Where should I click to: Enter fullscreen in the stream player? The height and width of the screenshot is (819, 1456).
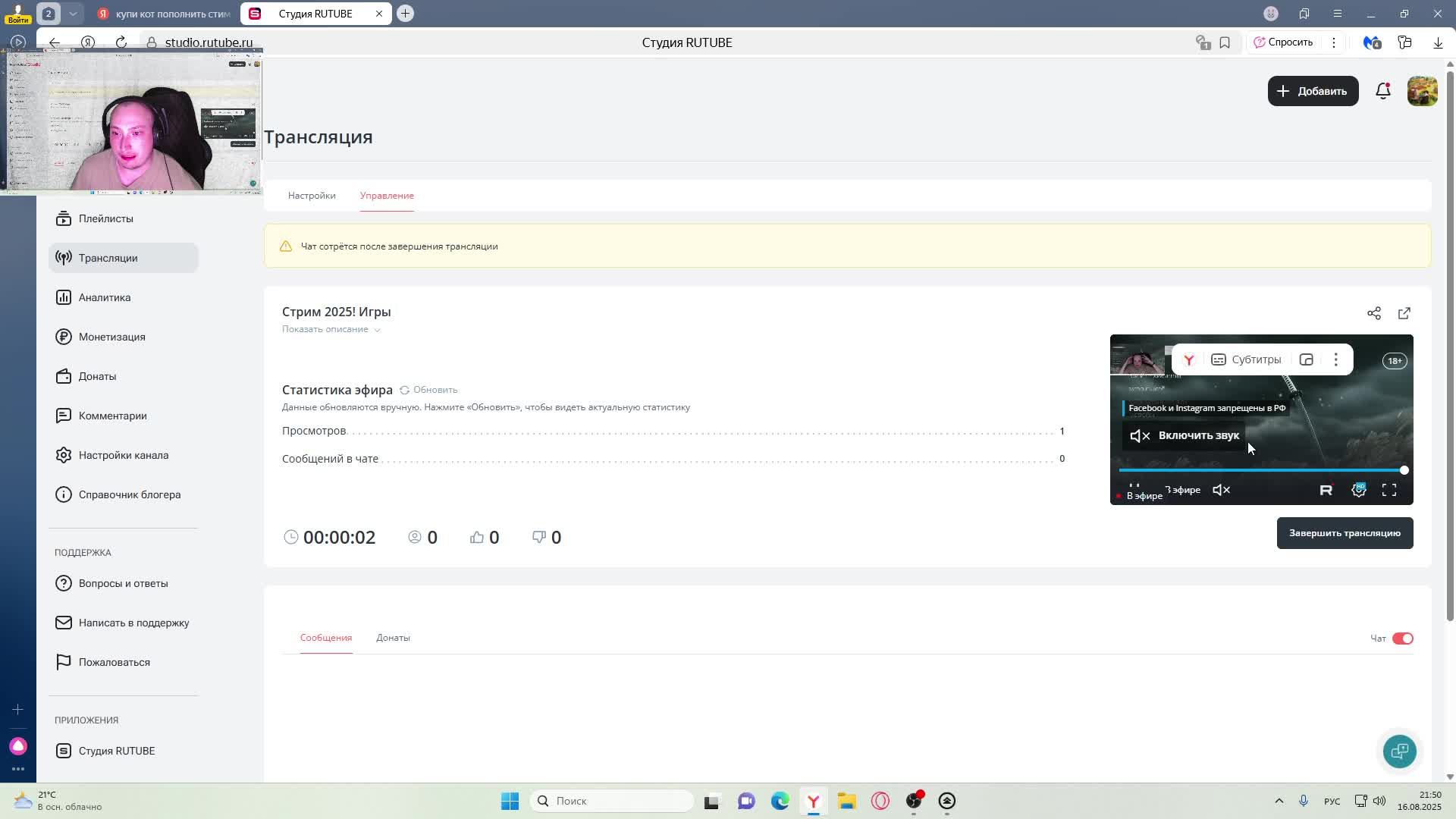[x=1389, y=491]
